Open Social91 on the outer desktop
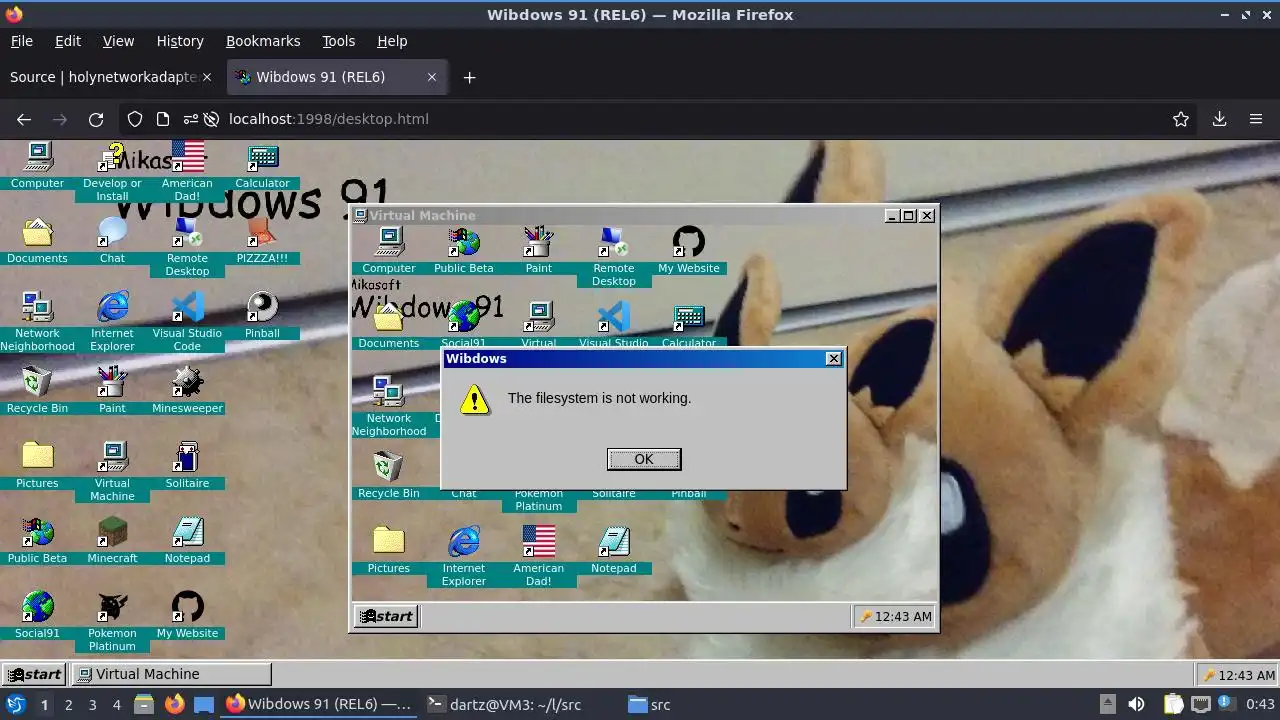Viewport: 1280px width, 720px height. [x=37, y=615]
